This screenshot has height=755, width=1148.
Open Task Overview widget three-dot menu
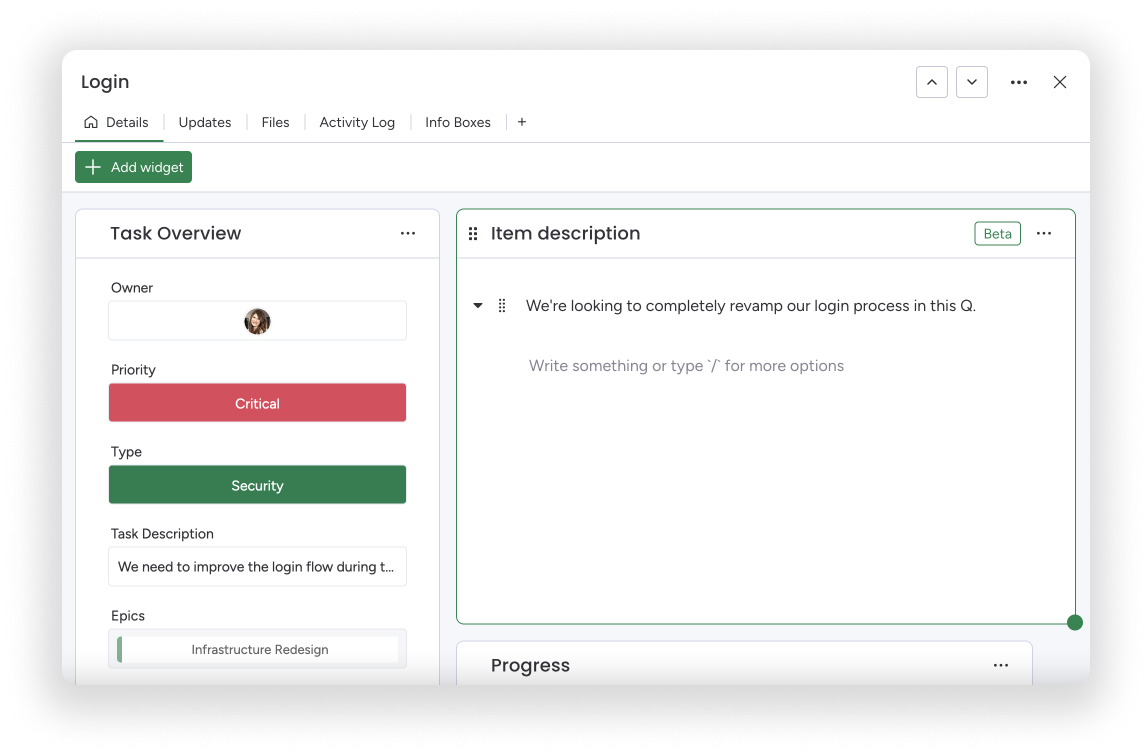407,233
